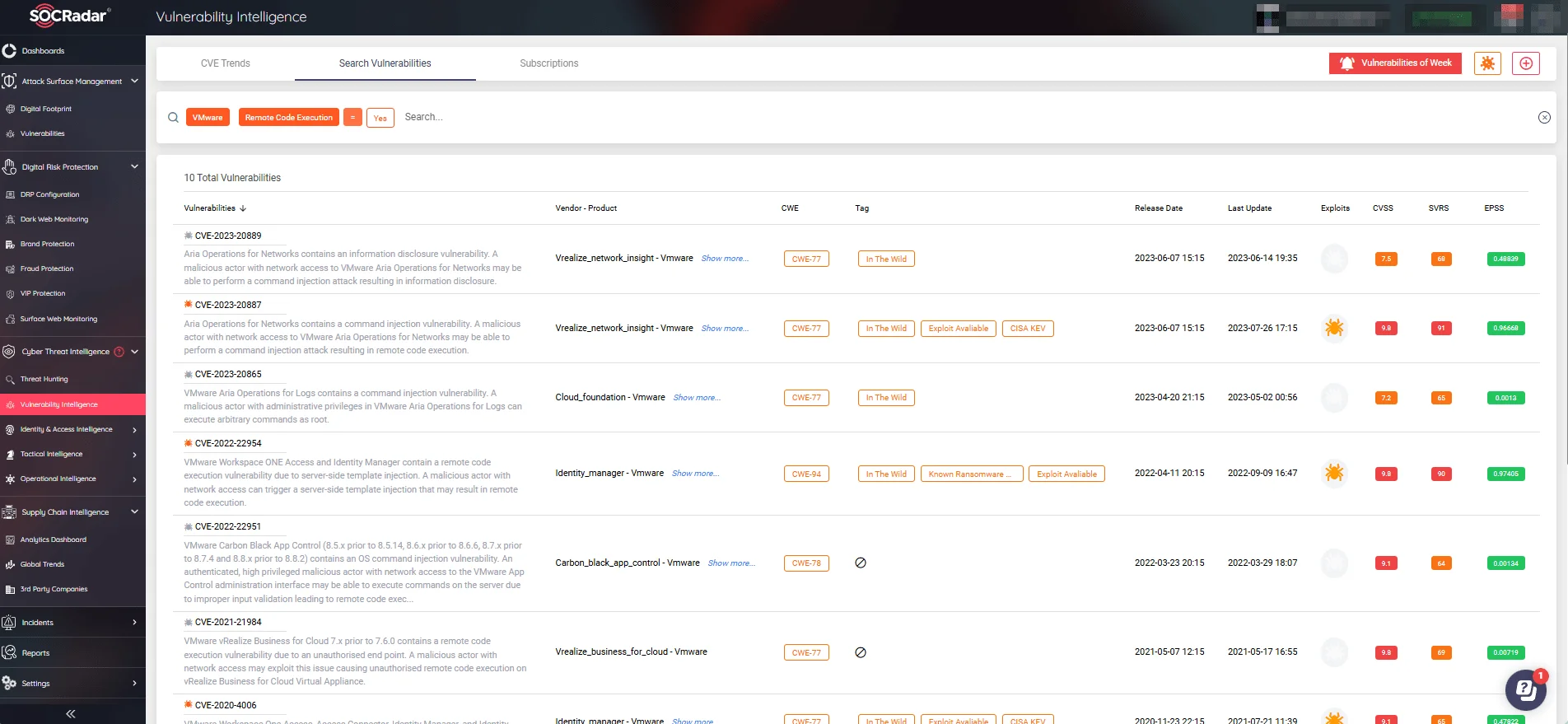
Task: Collapse Cyber Threat Intelligence chevron
Action: (134, 352)
